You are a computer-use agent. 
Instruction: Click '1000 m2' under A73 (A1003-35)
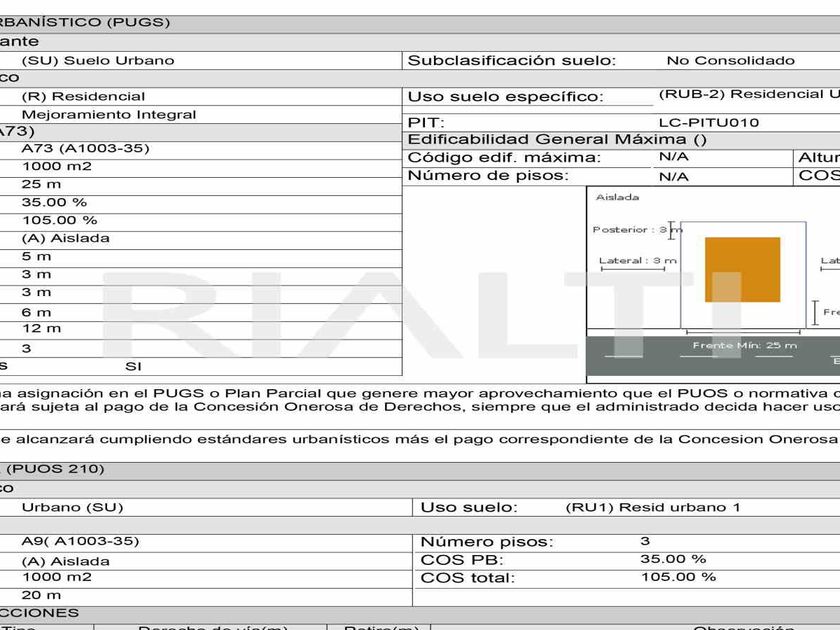click(57, 167)
